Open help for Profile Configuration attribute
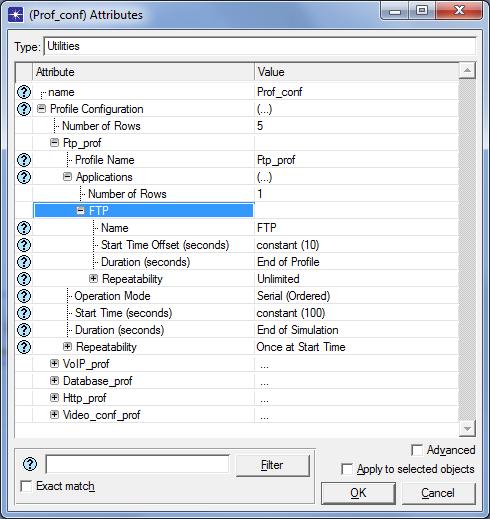The height and width of the screenshot is (519, 490). pos(24,109)
